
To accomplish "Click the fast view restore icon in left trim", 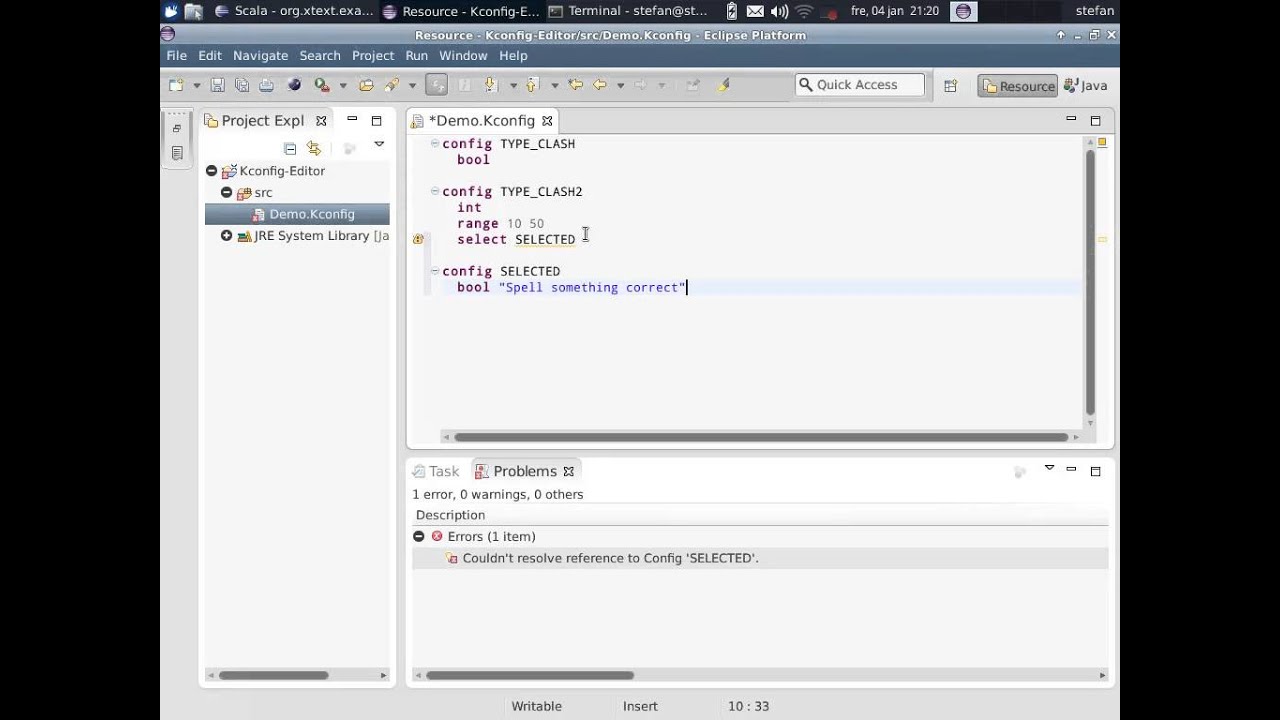I will [177, 128].
